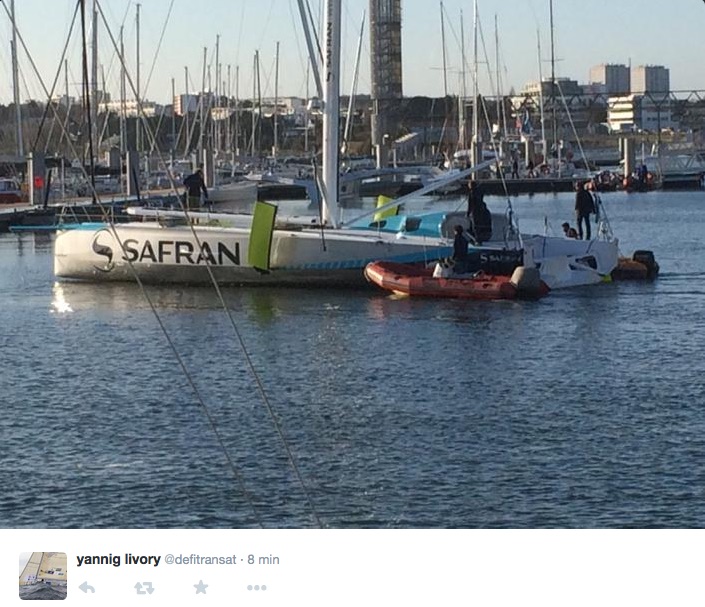Click the person driving the red dinghy
Image resolution: width=705 pixels, height=607 pixels.
point(460,249)
